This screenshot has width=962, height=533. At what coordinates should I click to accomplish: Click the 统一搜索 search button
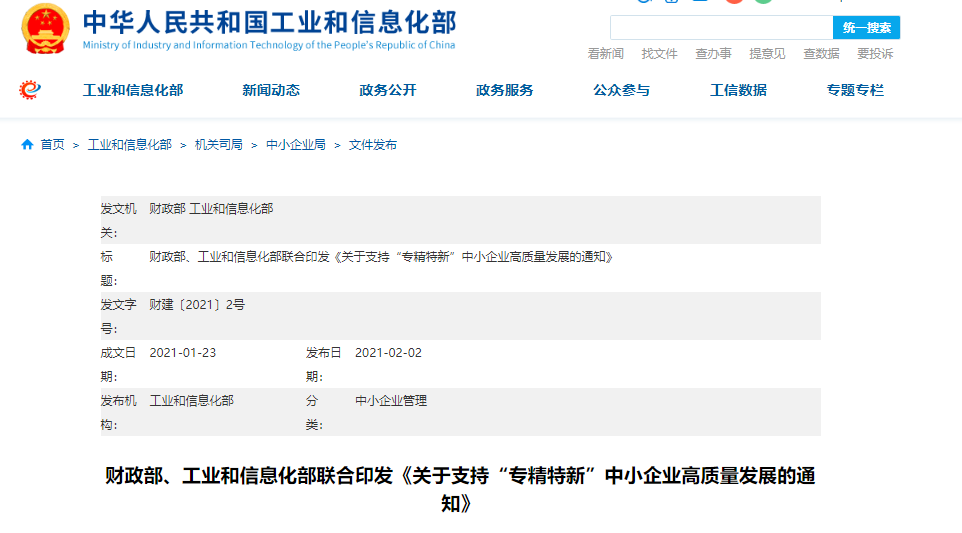(866, 28)
